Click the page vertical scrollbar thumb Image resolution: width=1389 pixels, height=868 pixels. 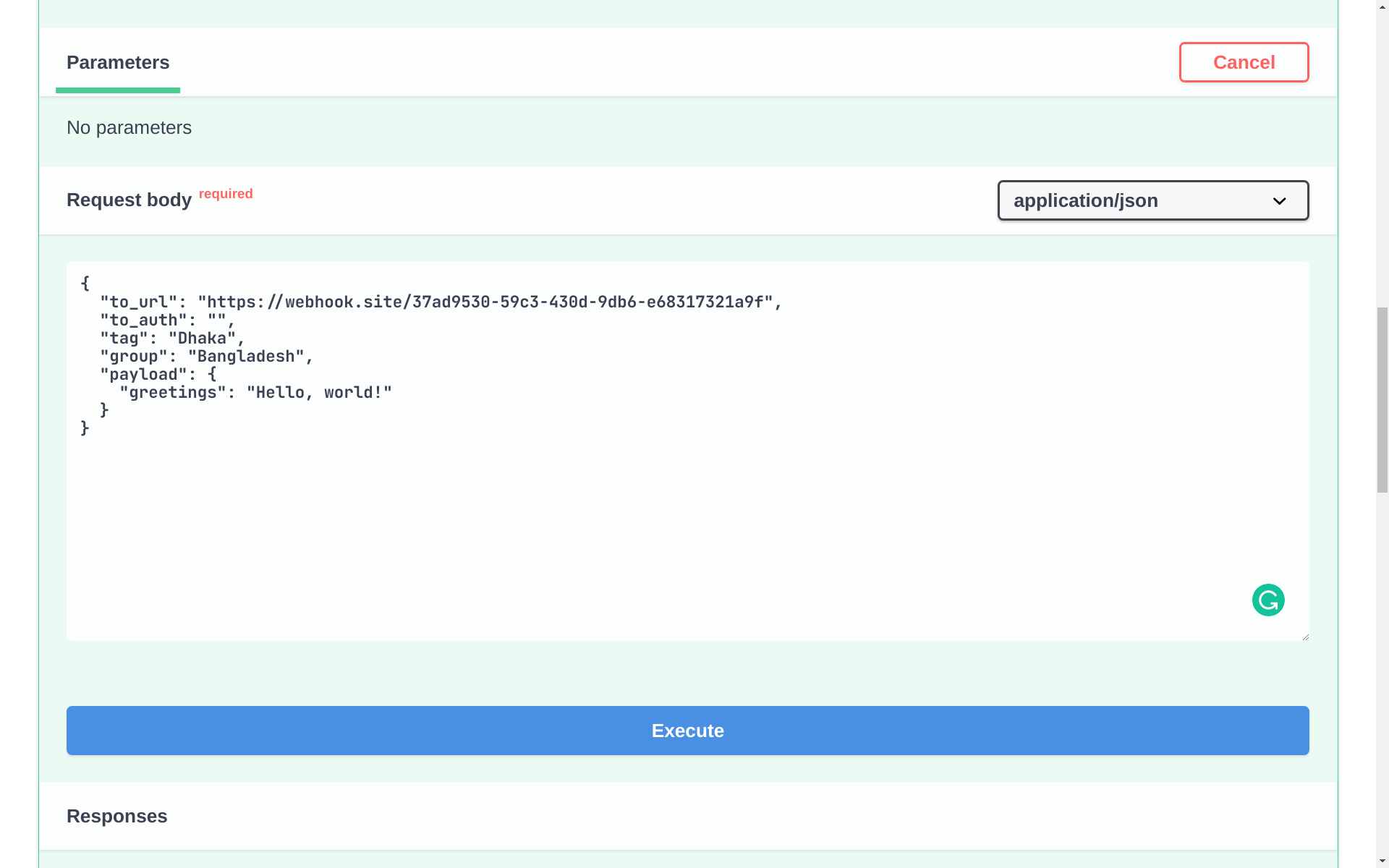pyautogui.click(x=1382, y=399)
